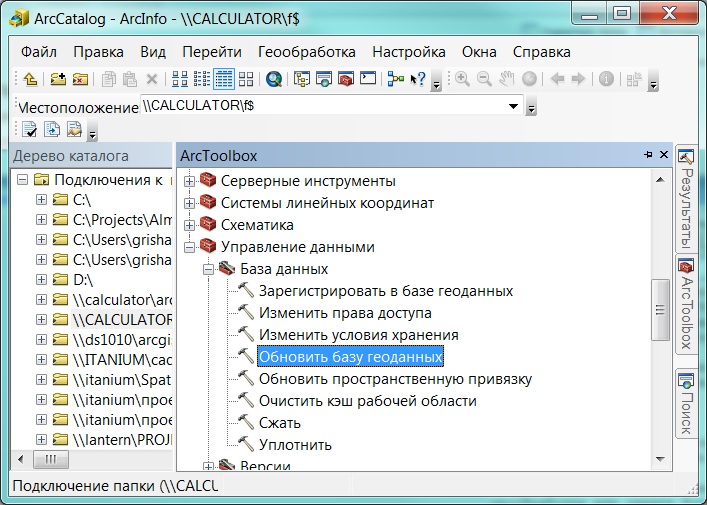Switch to the Large Icons view
The width and height of the screenshot is (707, 505).
pyautogui.click(x=179, y=79)
